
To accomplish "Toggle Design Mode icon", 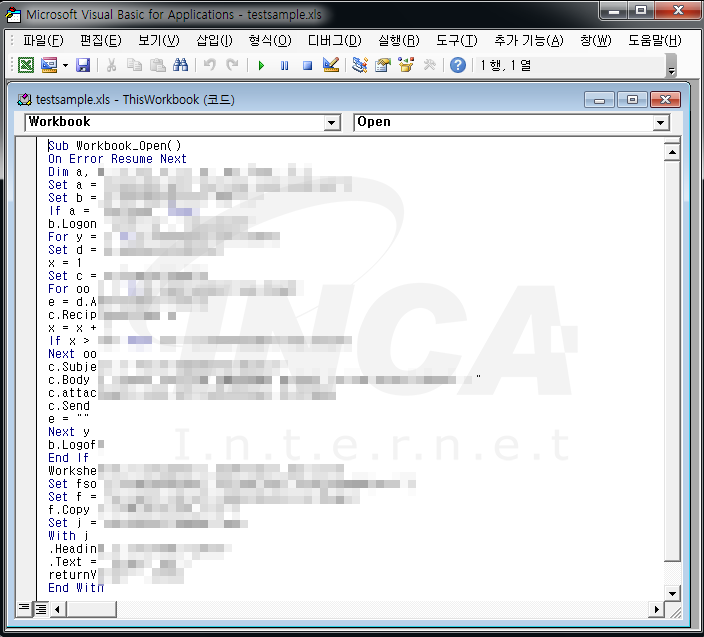I will click(x=331, y=66).
